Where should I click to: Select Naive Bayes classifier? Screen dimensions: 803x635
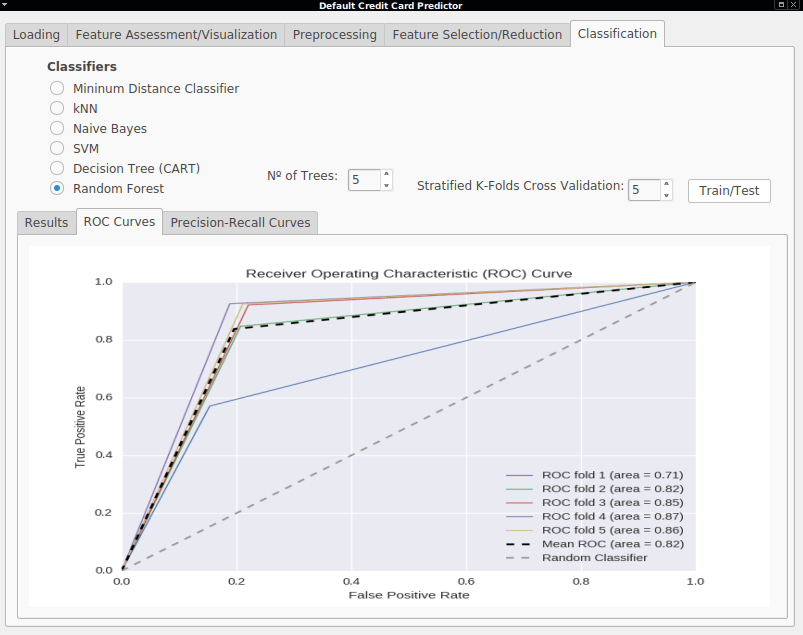click(x=57, y=128)
